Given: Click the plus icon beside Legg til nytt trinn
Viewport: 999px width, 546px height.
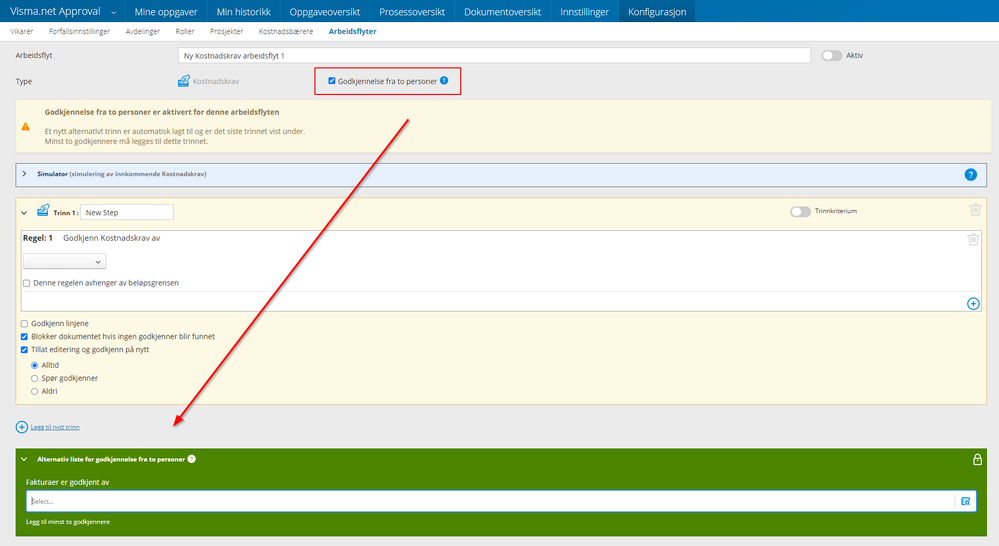Looking at the screenshot, I should click(22, 427).
